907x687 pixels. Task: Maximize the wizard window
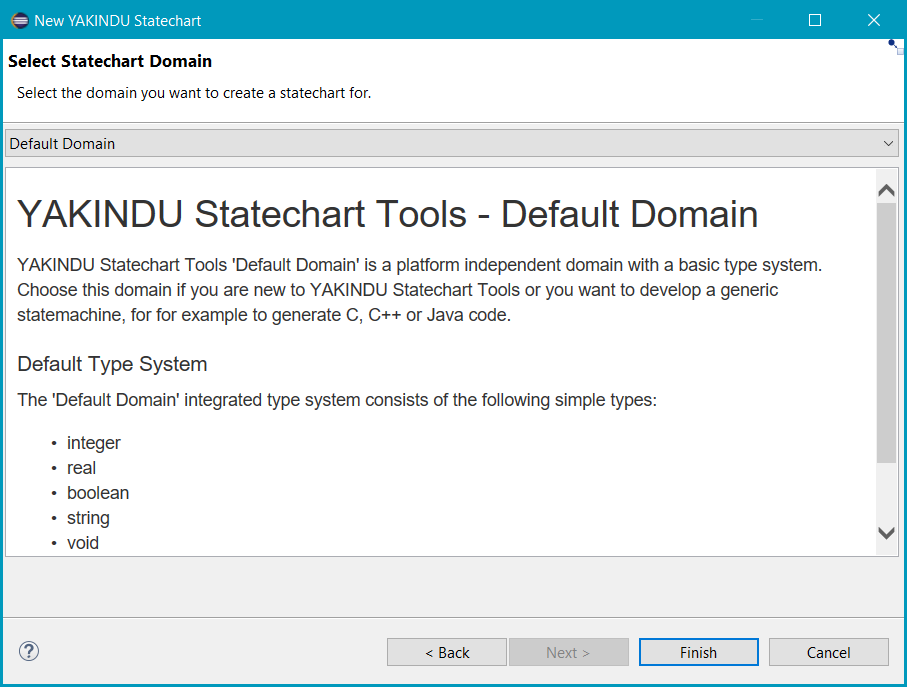pos(815,20)
